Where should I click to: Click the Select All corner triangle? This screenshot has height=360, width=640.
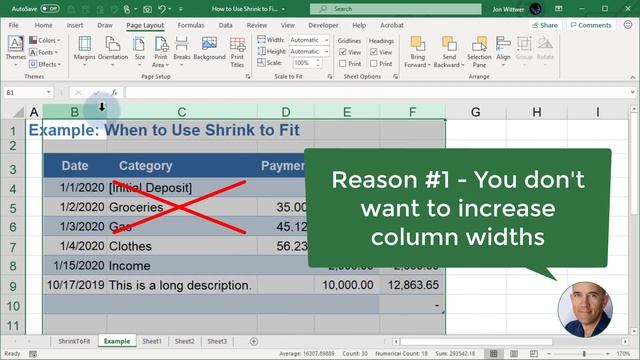[18, 112]
